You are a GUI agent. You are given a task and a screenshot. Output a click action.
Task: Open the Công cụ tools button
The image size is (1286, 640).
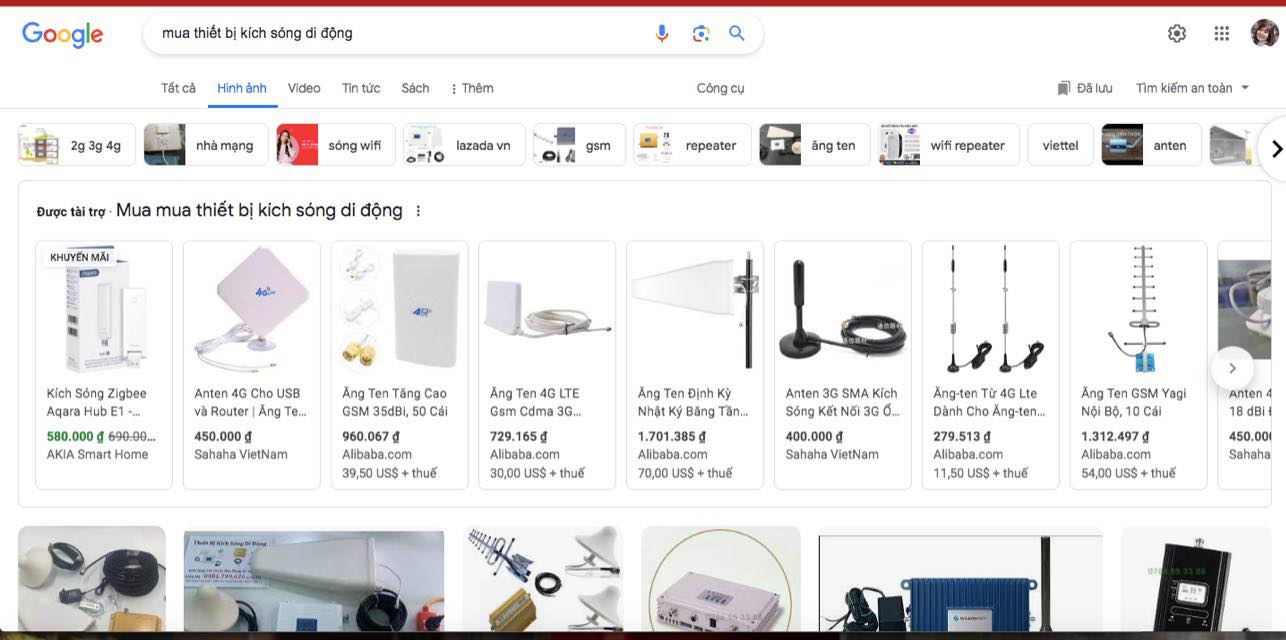(720, 88)
